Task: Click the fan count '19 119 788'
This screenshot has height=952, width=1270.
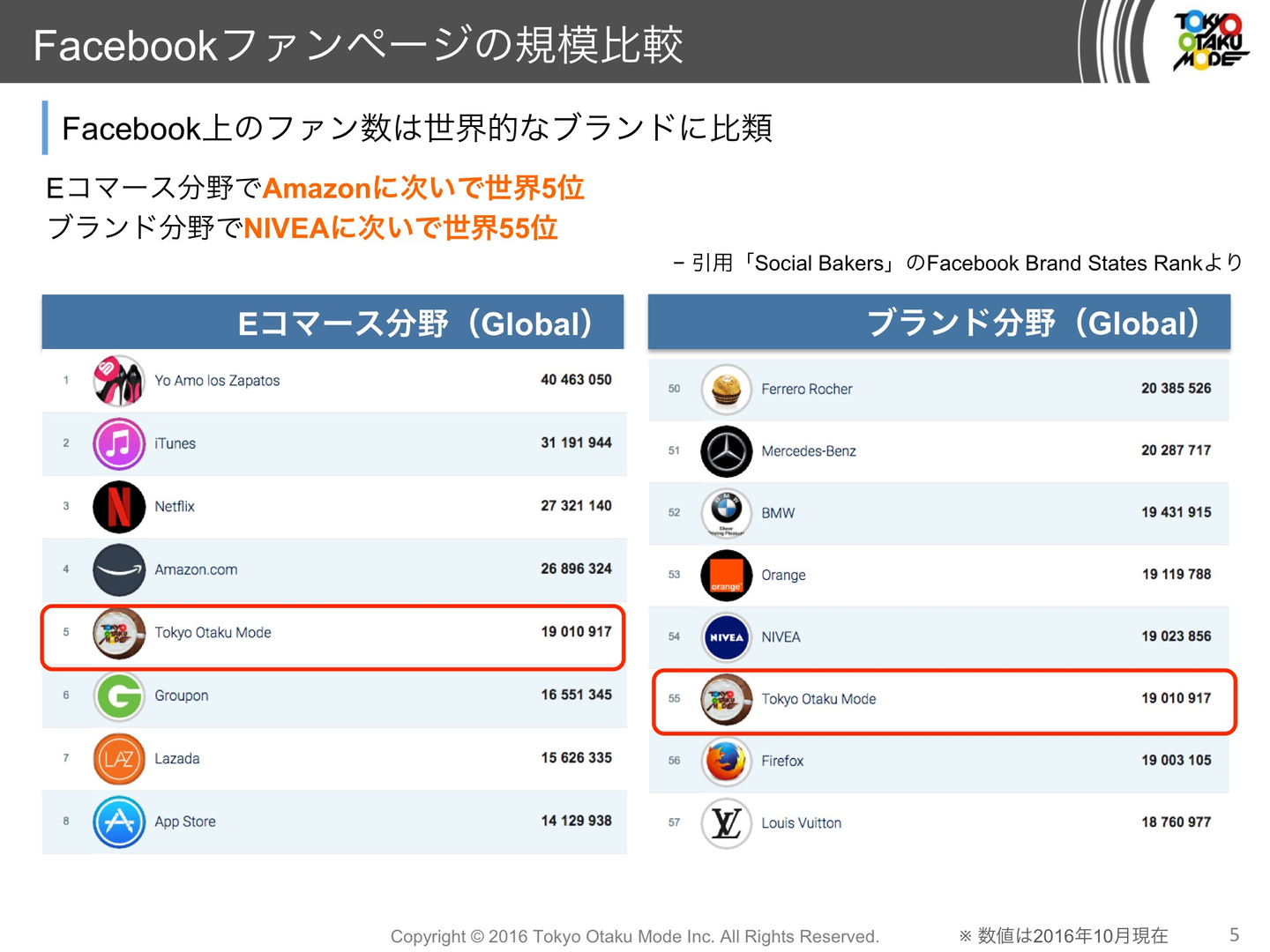Action: click(1177, 574)
